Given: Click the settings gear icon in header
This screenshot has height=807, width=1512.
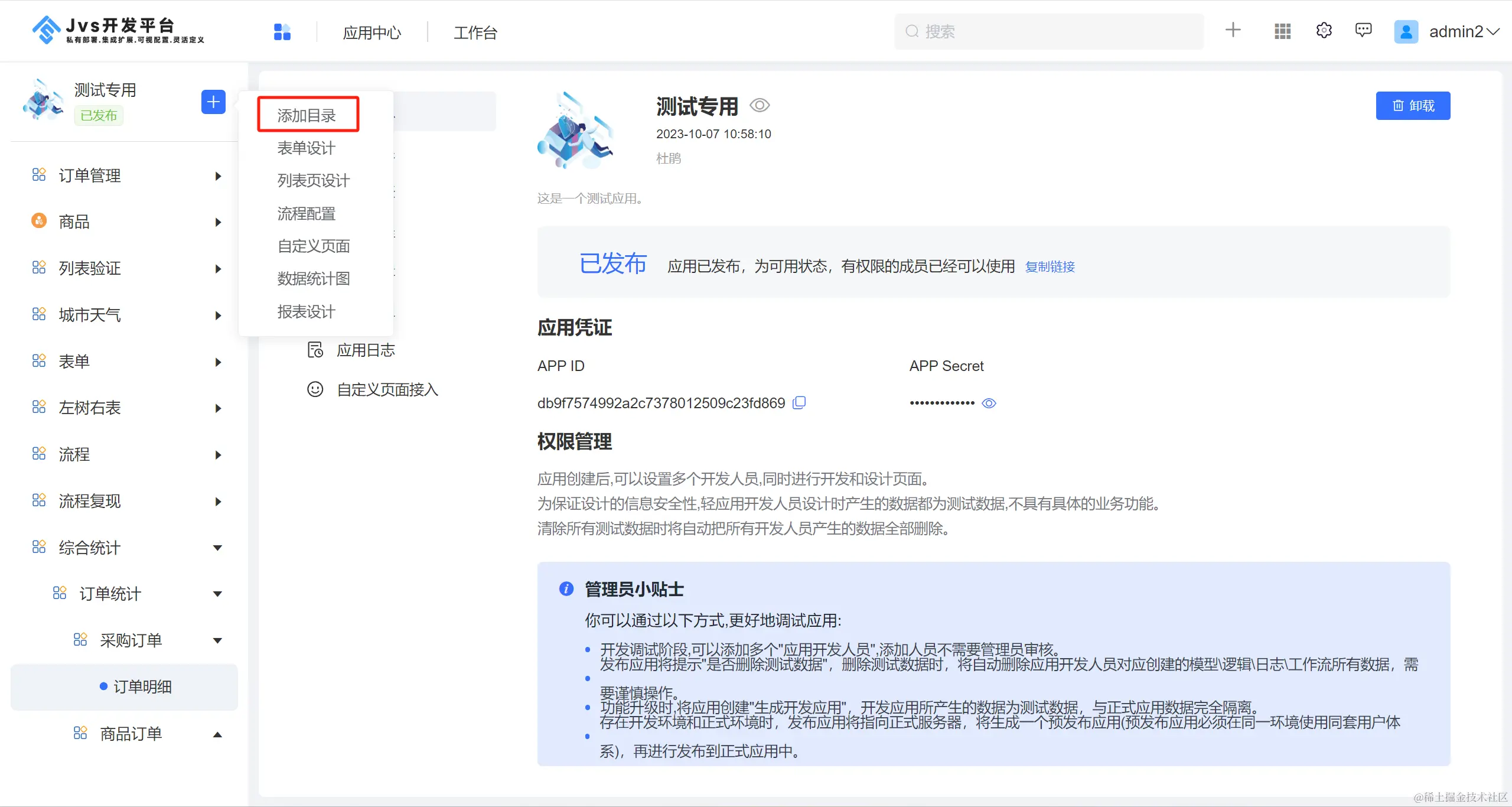Looking at the screenshot, I should 1324,31.
